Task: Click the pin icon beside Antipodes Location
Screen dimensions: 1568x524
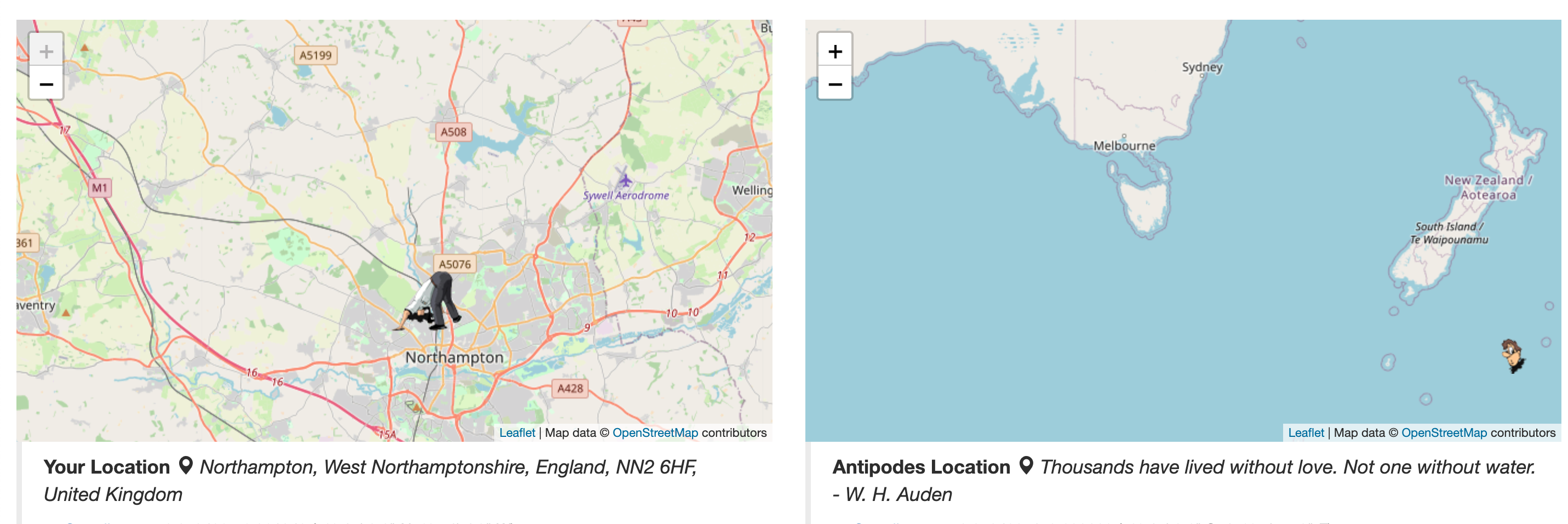Action: (1026, 466)
